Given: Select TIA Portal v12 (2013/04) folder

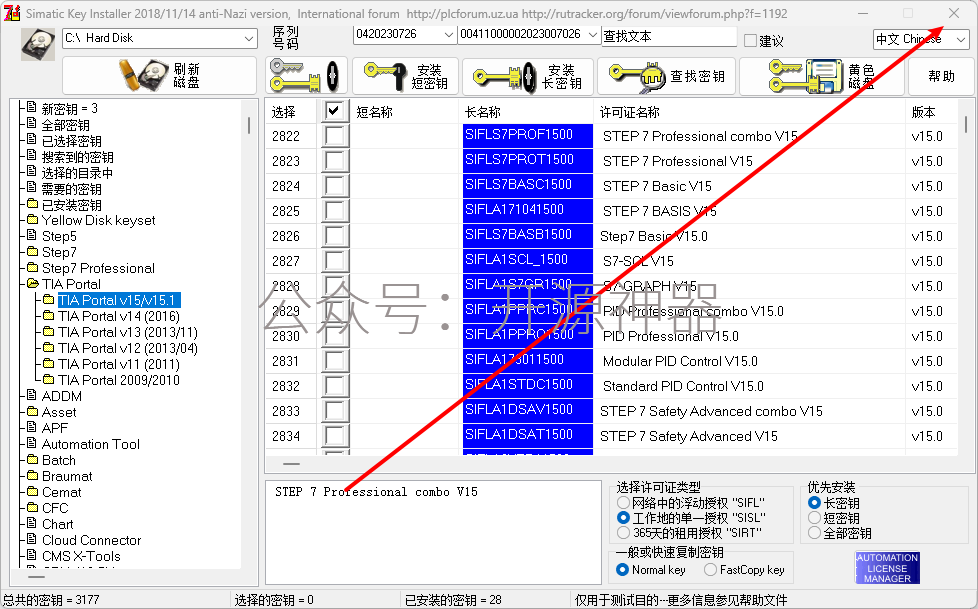Looking at the screenshot, I should [x=127, y=348].
